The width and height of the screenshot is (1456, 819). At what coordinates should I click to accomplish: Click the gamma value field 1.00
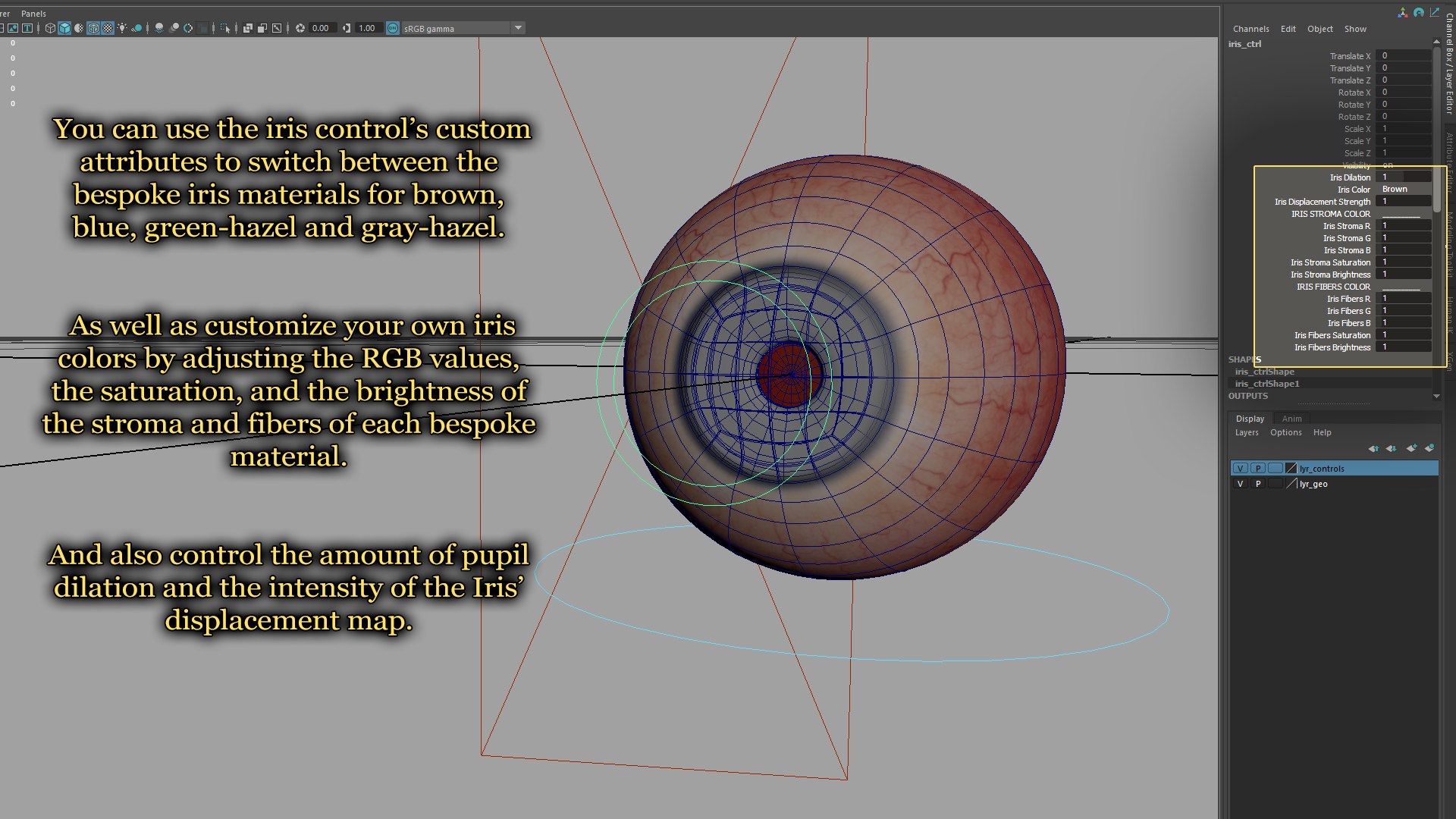(368, 28)
